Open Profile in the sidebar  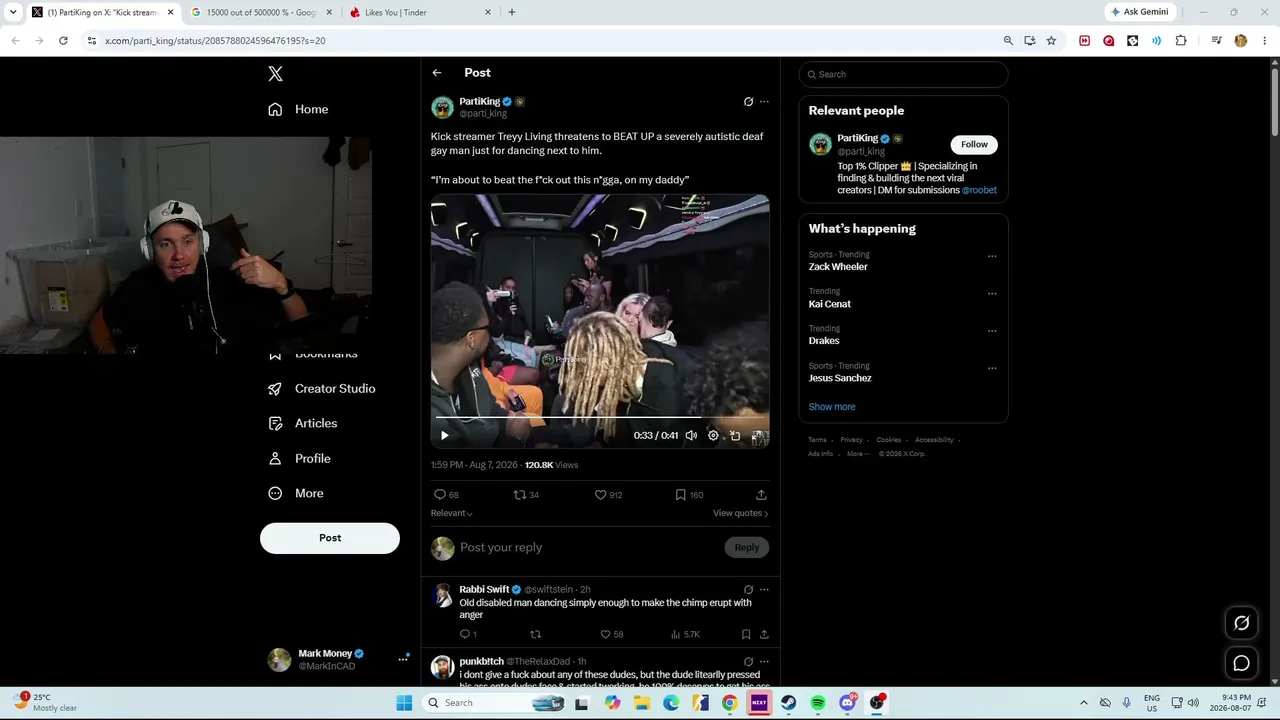coord(299,459)
